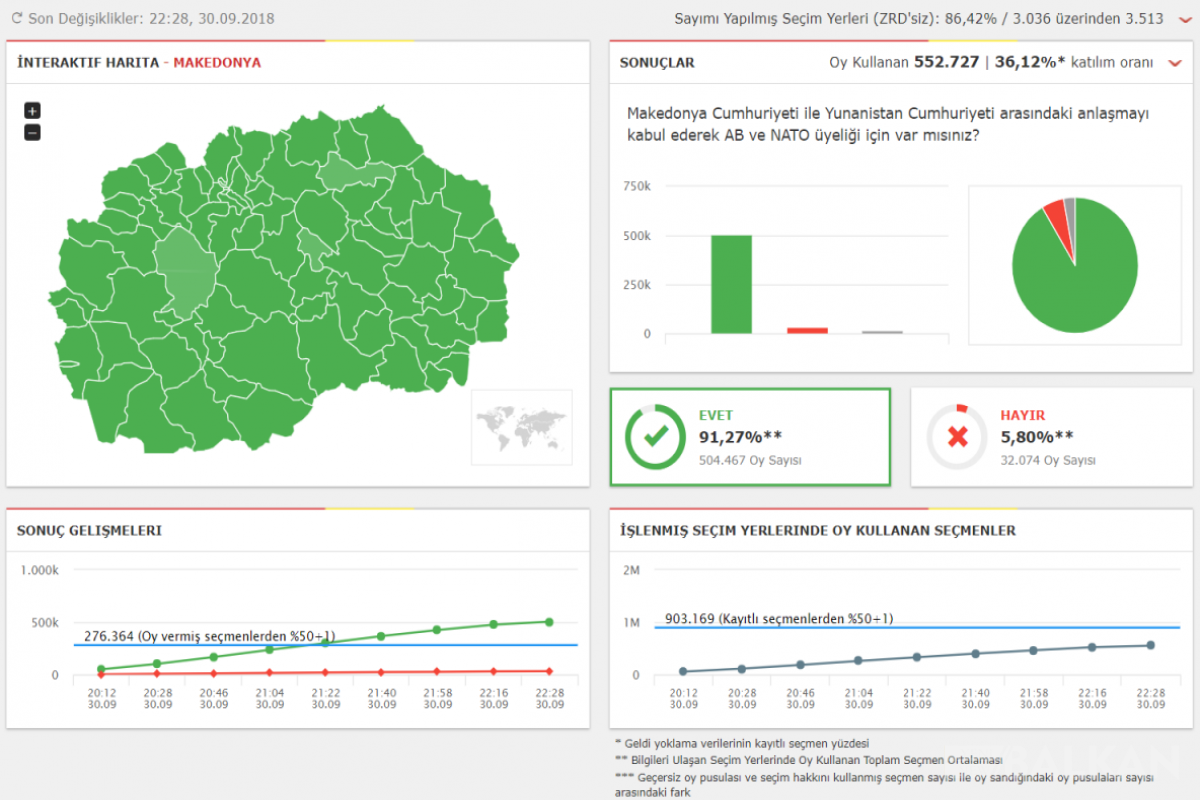Zoom out the map with minus icon
Image resolution: width=1200 pixels, height=800 pixels.
(32, 132)
